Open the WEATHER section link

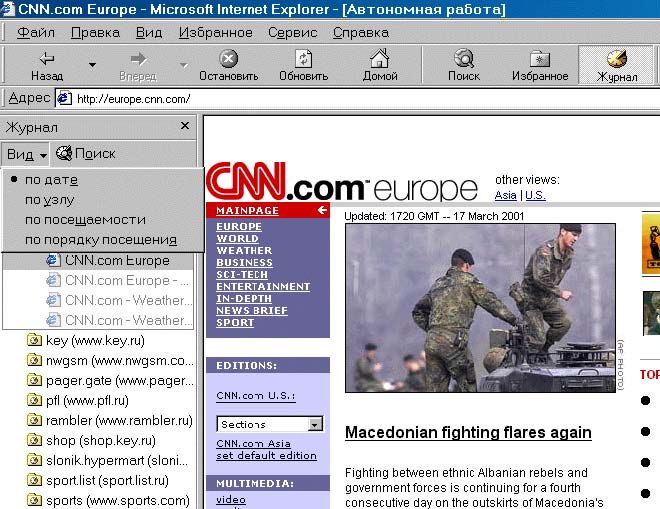pos(244,251)
